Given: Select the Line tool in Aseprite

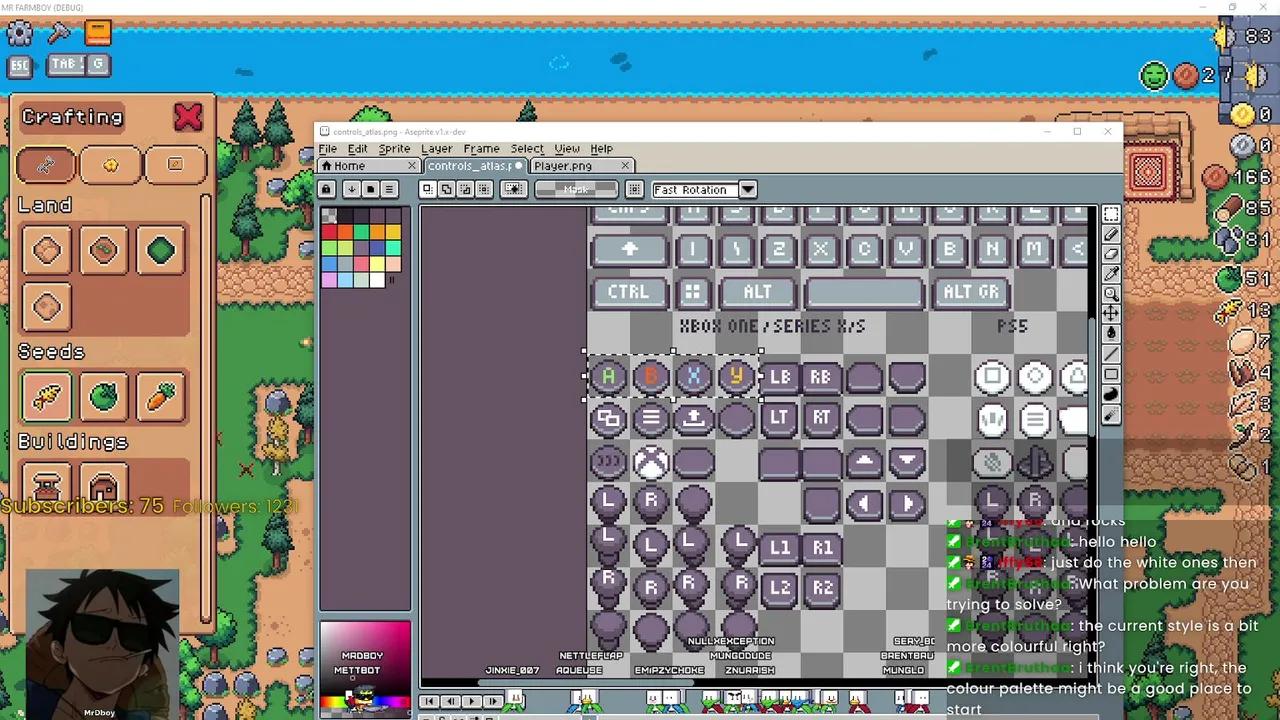Looking at the screenshot, I should tap(1111, 354).
